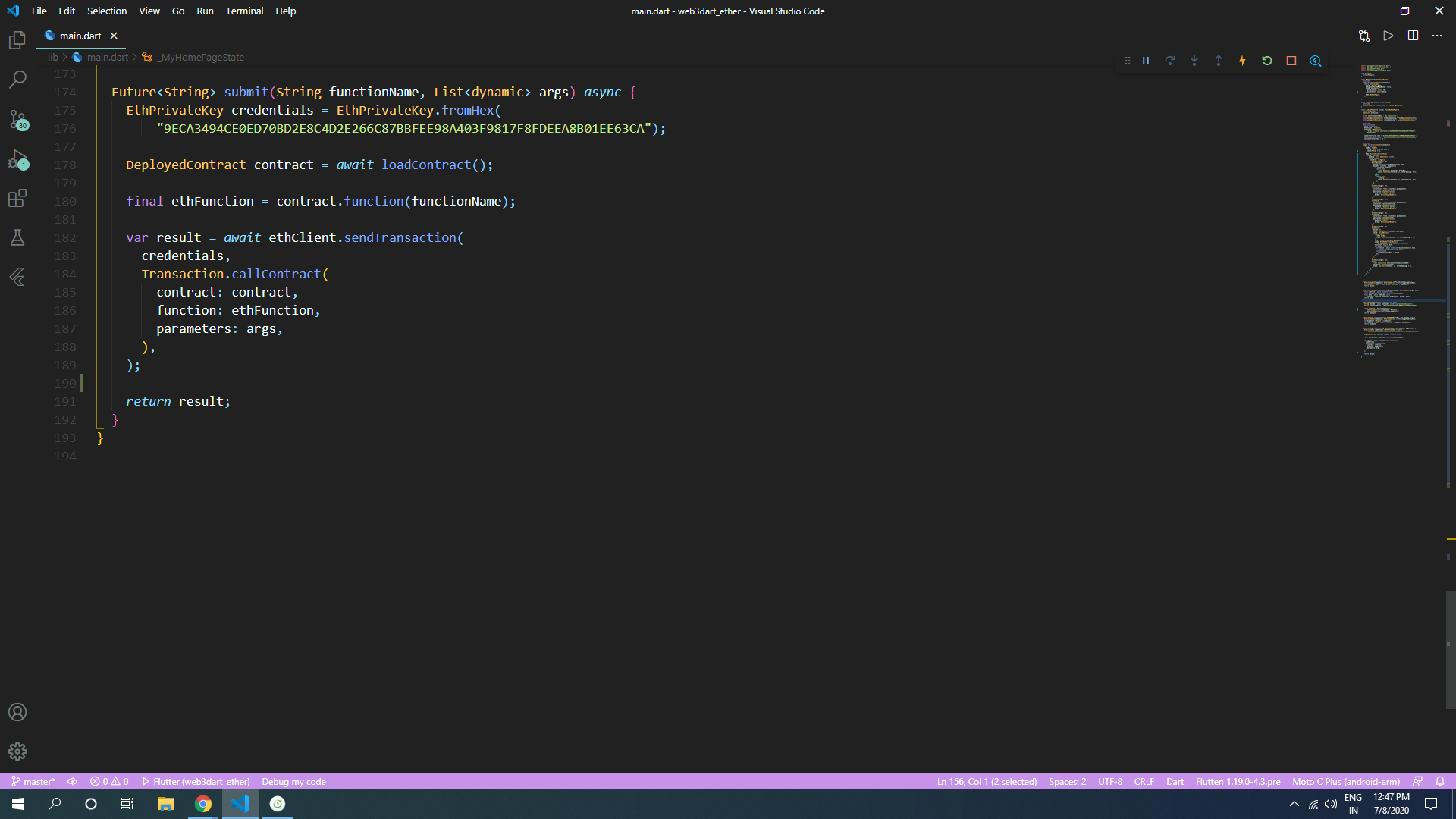Step into the function call

point(1194,61)
